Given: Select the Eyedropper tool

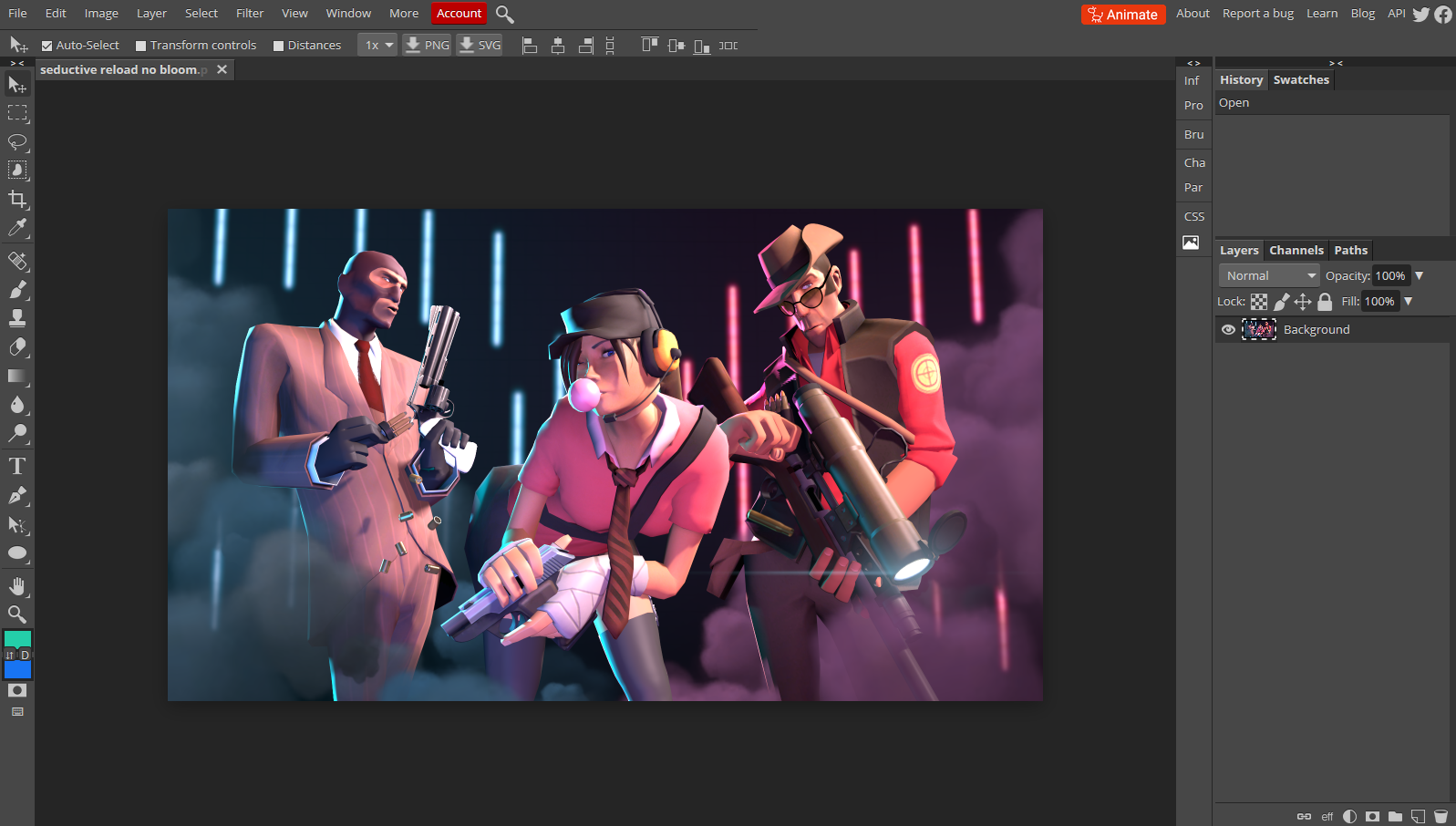Looking at the screenshot, I should pyautogui.click(x=17, y=228).
